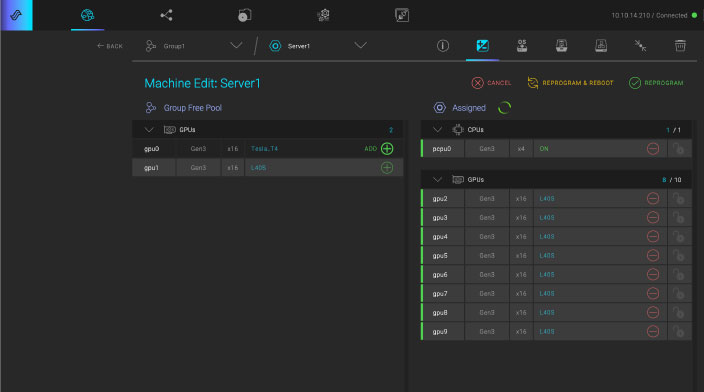Toggle lock icon on gpu9 row

click(678, 332)
